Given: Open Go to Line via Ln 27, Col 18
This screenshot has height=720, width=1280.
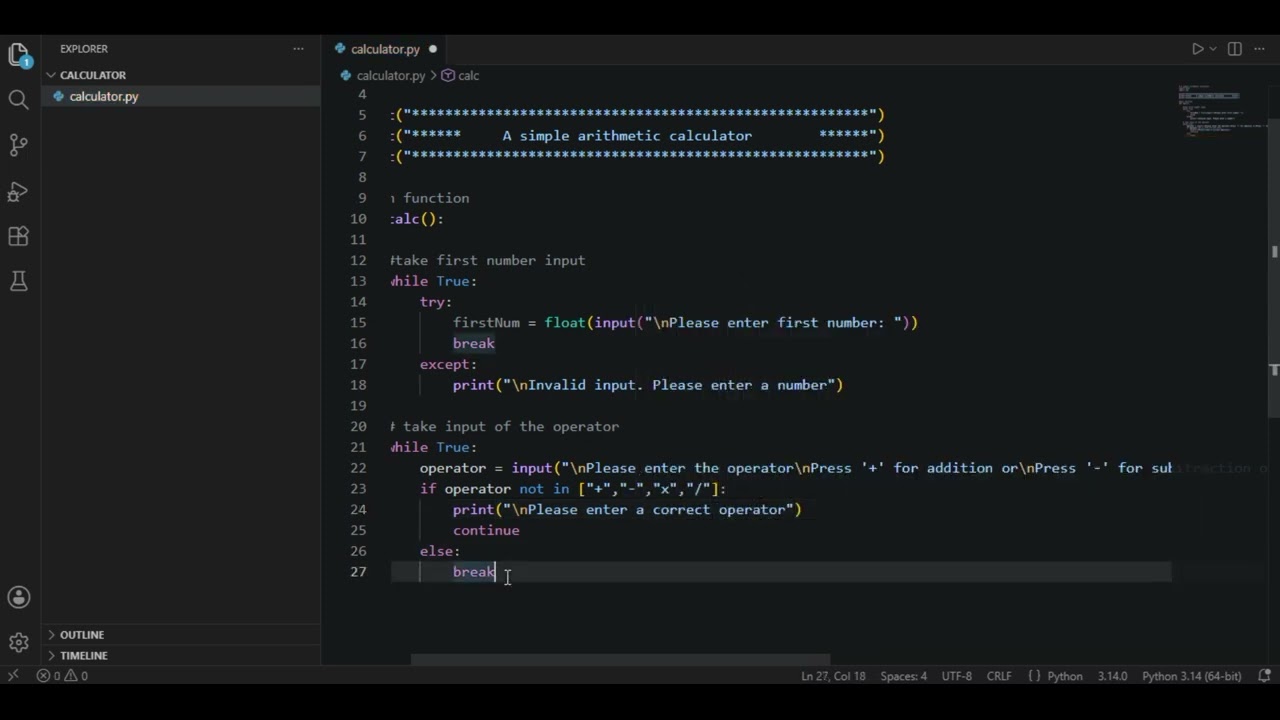Looking at the screenshot, I should 833,676.
